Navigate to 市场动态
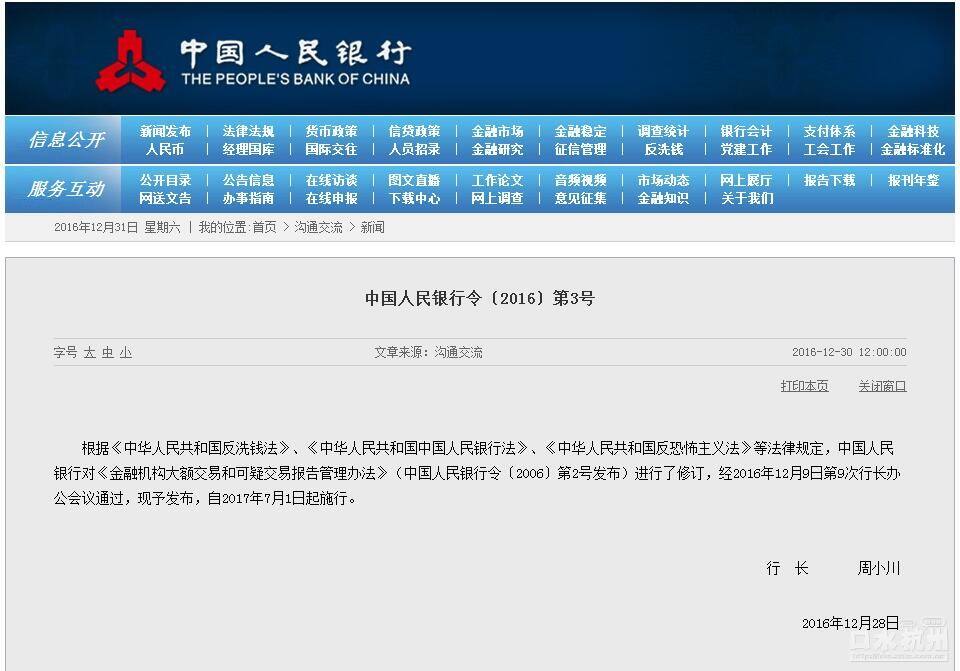 pos(663,181)
